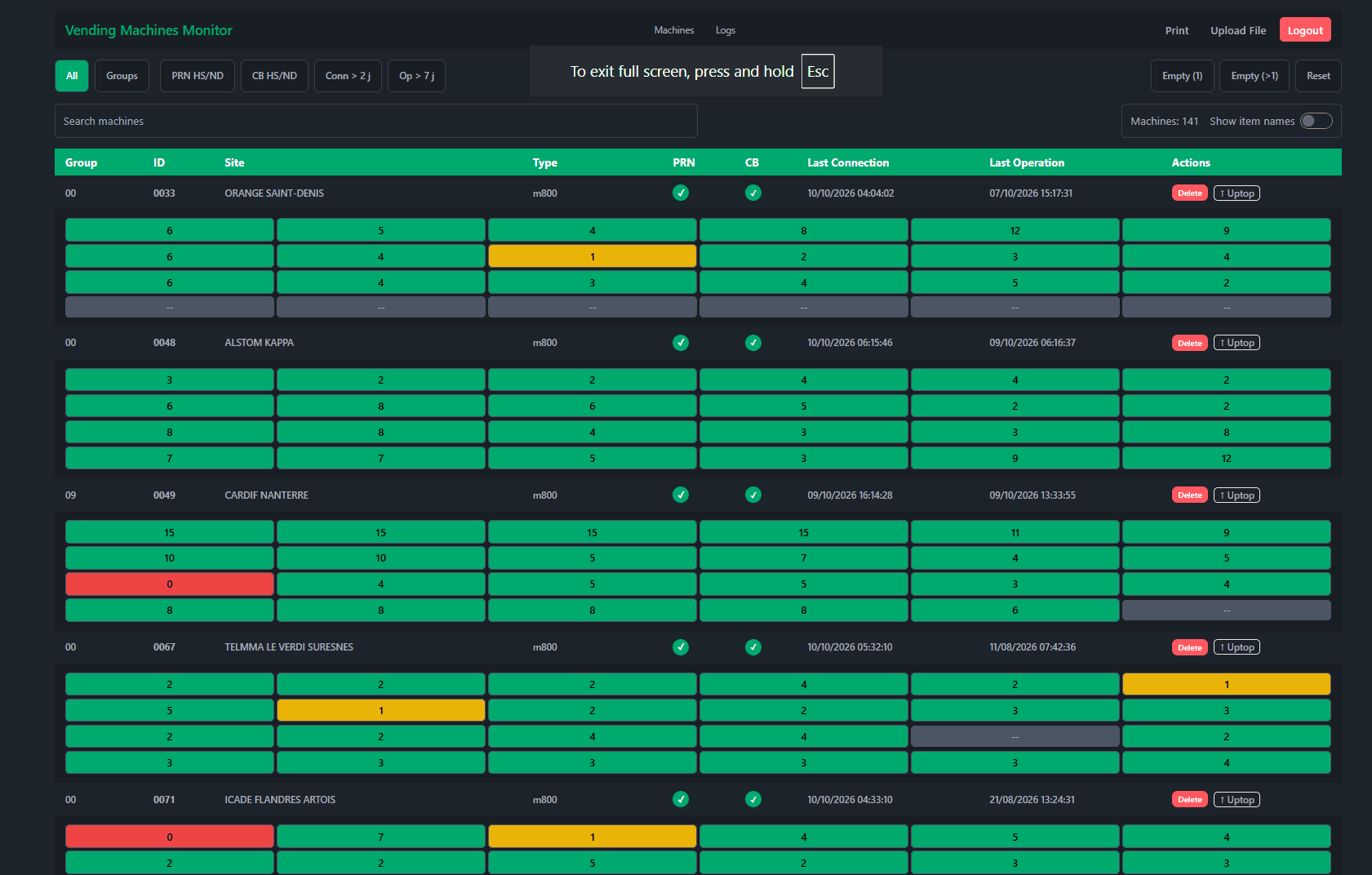Click the PRN status check for ORANGE SAINT-DENIS

(x=680, y=193)
